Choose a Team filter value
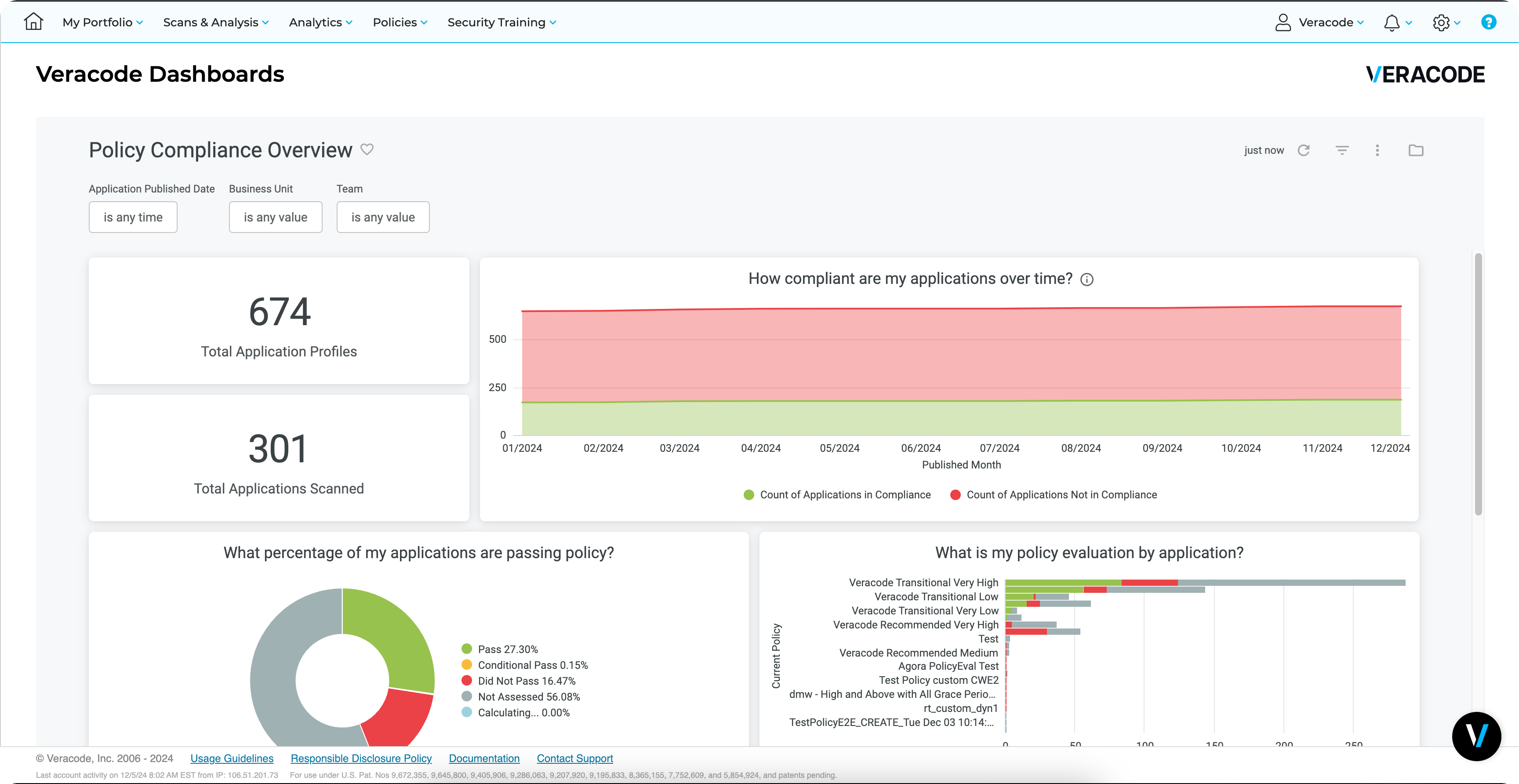Screen dimensions: 1519x784 coord(383,218)
